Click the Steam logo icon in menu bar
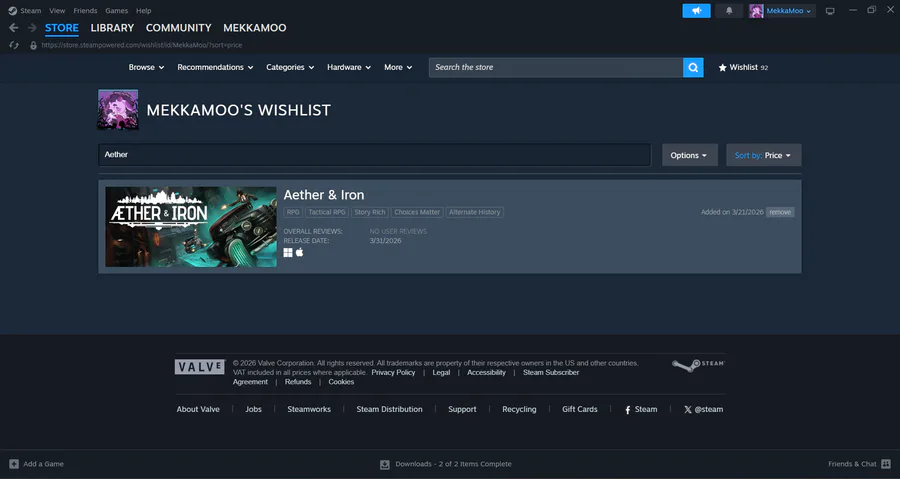Screen dimensions: 900x479 point(13,11)
